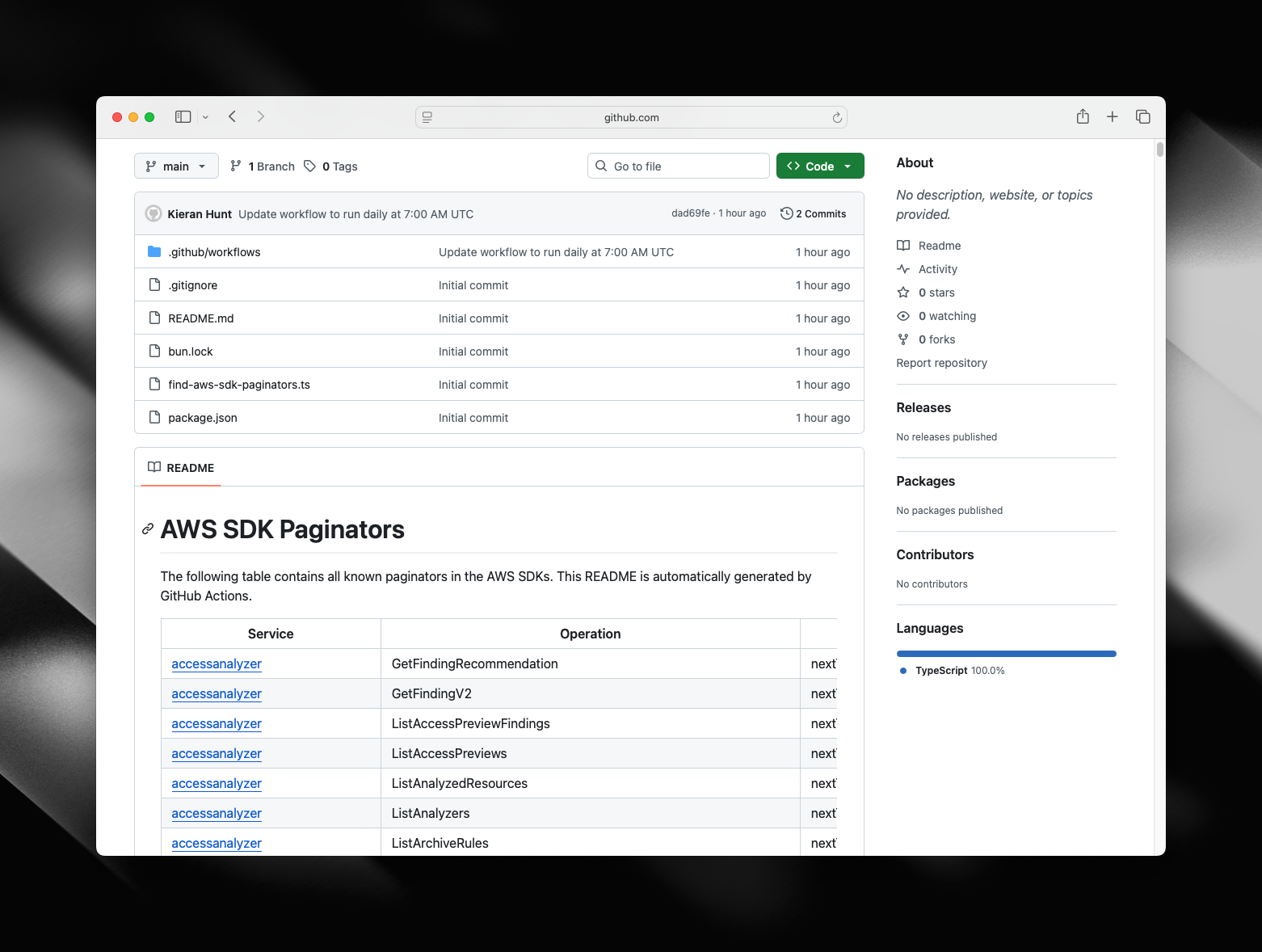The width and height of the screenshot is (1262, 952).
Task: View the 2 Commits history
Action: coord(814,214)
